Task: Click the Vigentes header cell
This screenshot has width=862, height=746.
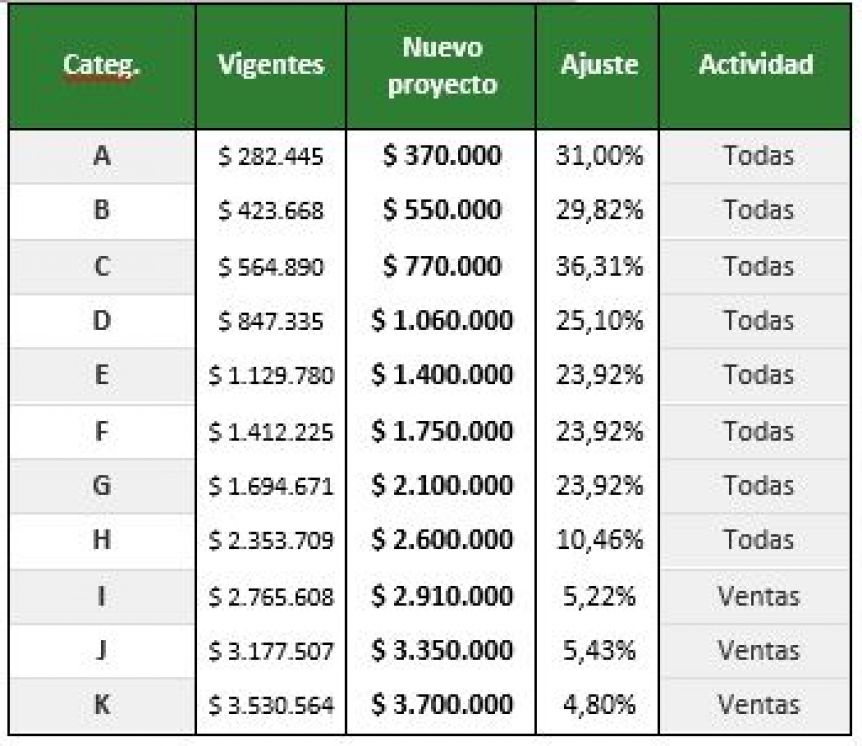Action: [271, 67]
